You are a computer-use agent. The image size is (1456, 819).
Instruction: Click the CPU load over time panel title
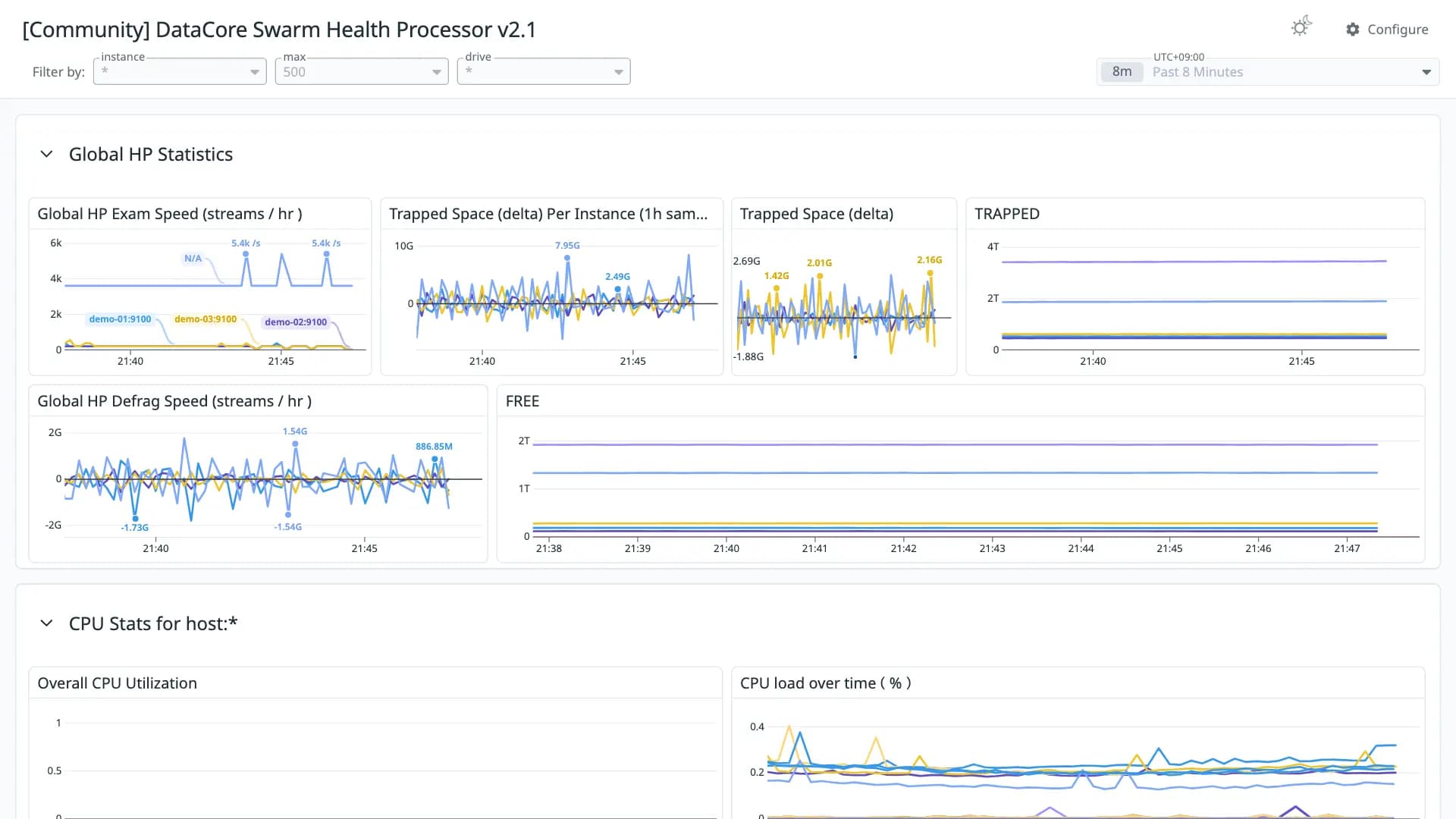coord(826,683)
